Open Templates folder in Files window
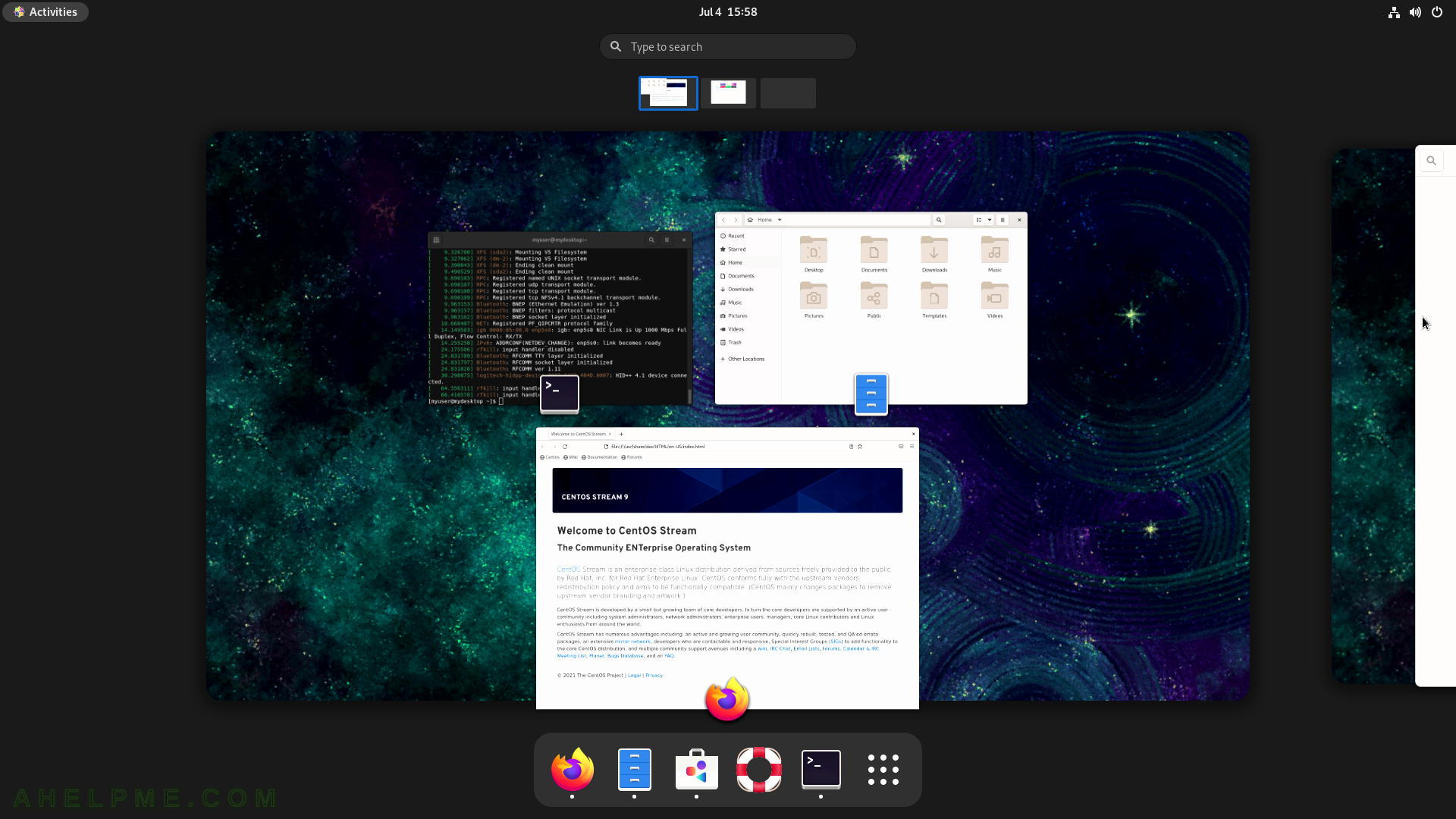This screenshot has height=819, width=1456. (934, 300)
